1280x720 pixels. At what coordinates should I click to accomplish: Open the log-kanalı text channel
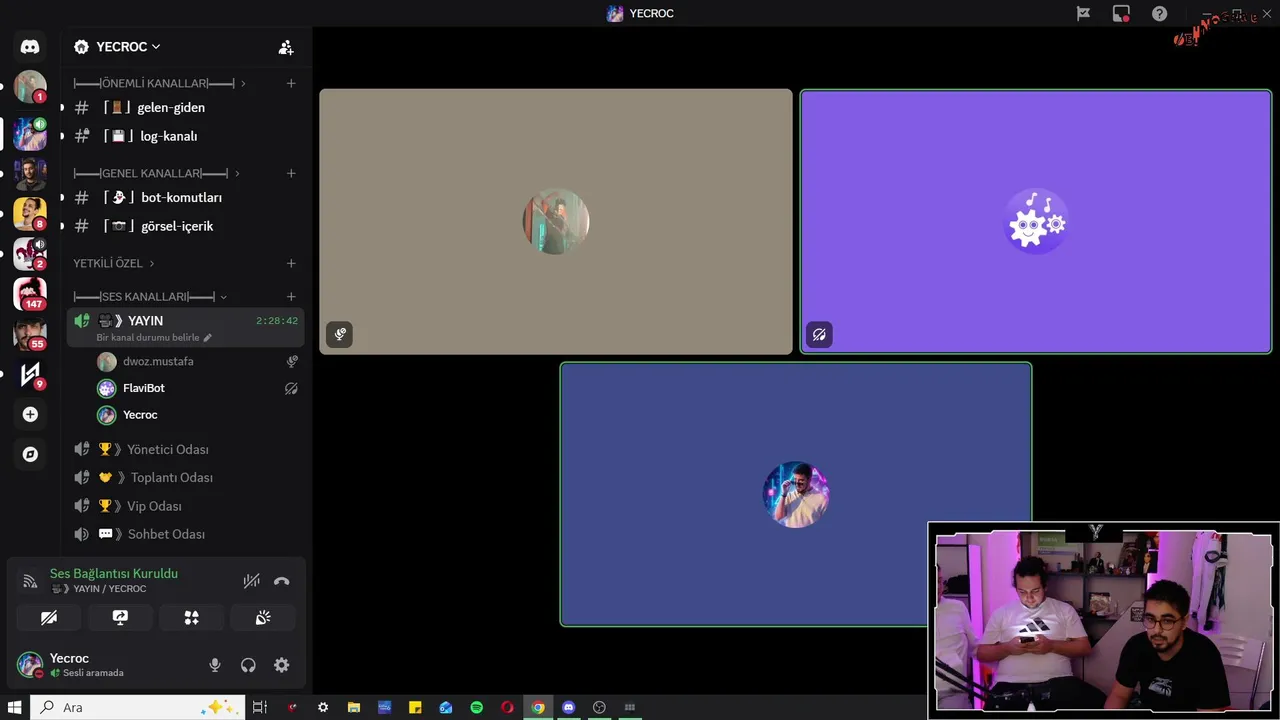point(186,136)
